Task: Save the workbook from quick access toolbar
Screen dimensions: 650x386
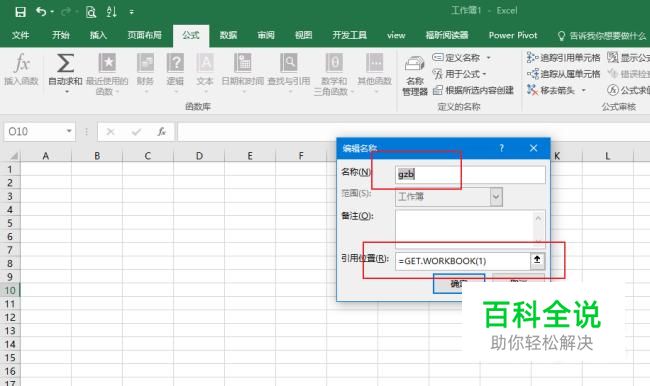Action: click(20, 12)
